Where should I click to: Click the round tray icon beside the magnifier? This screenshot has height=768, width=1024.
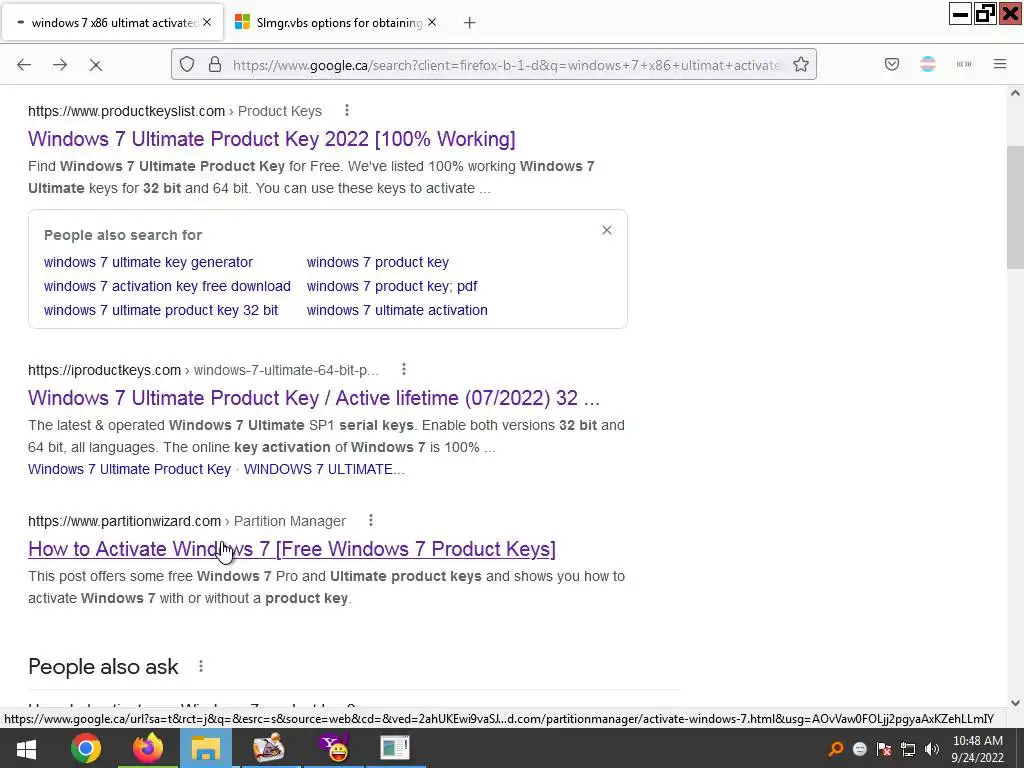point(860,749)
